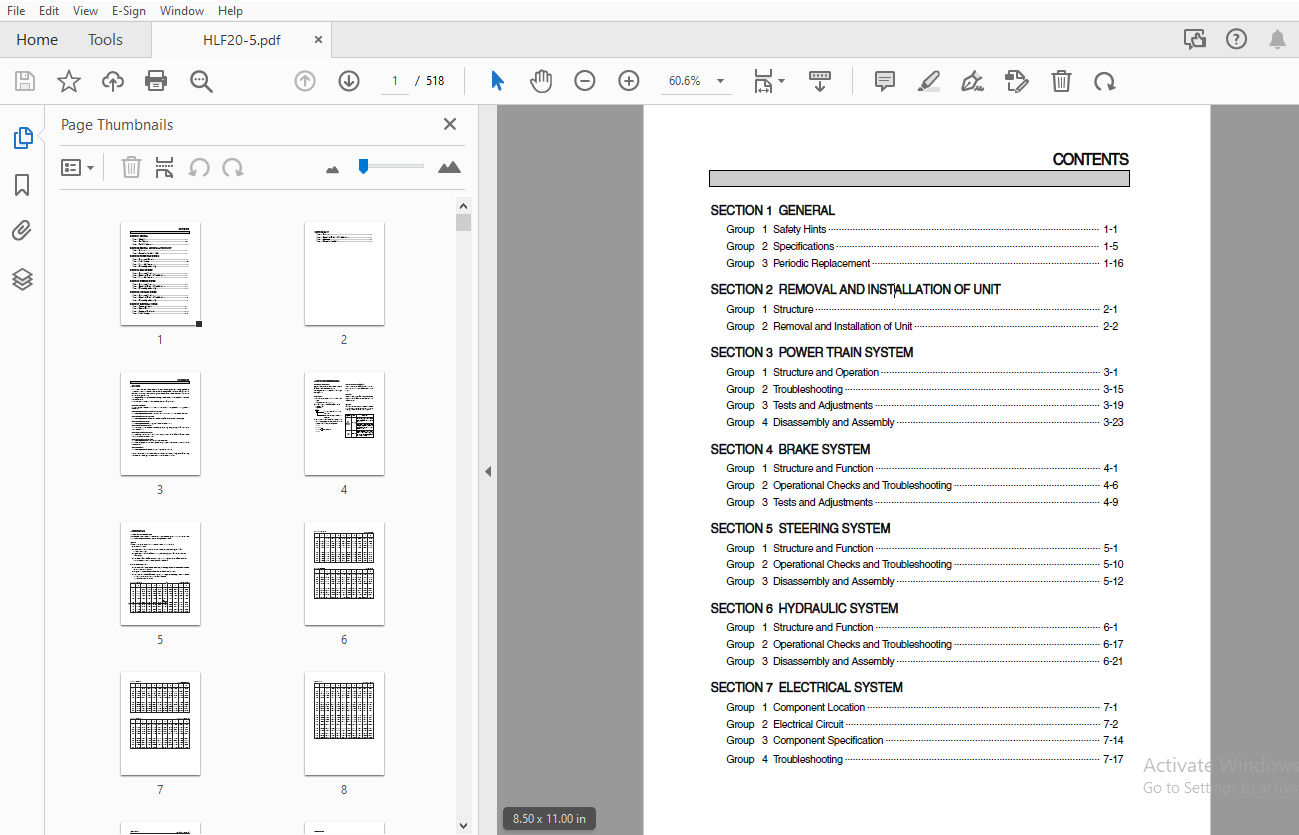
Task: Open the E-Sign menu
Action: (x=128, y=10)
